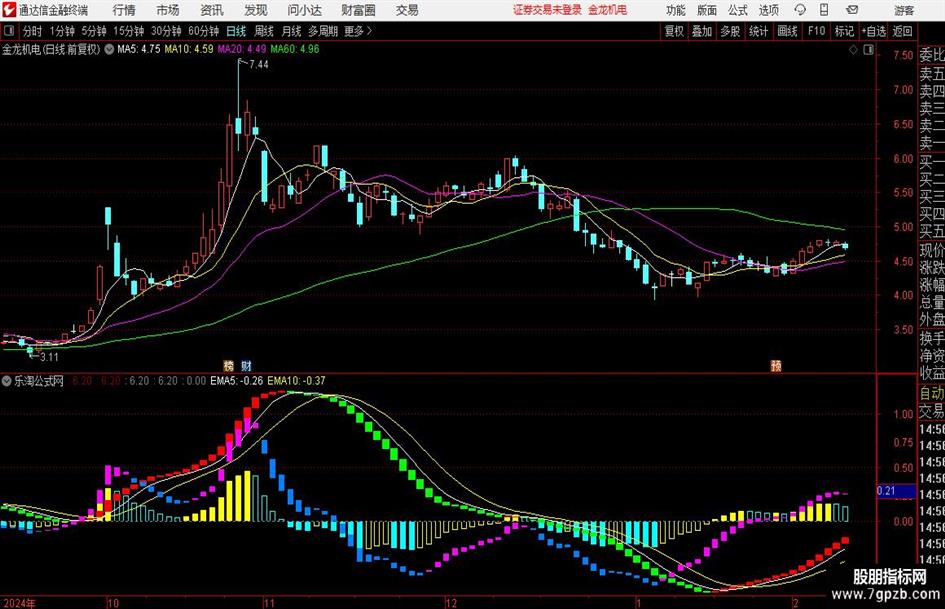Click the 预 marker icon under chart
The height and width of the screenshot is (609, 945).
tap(776, 365)
